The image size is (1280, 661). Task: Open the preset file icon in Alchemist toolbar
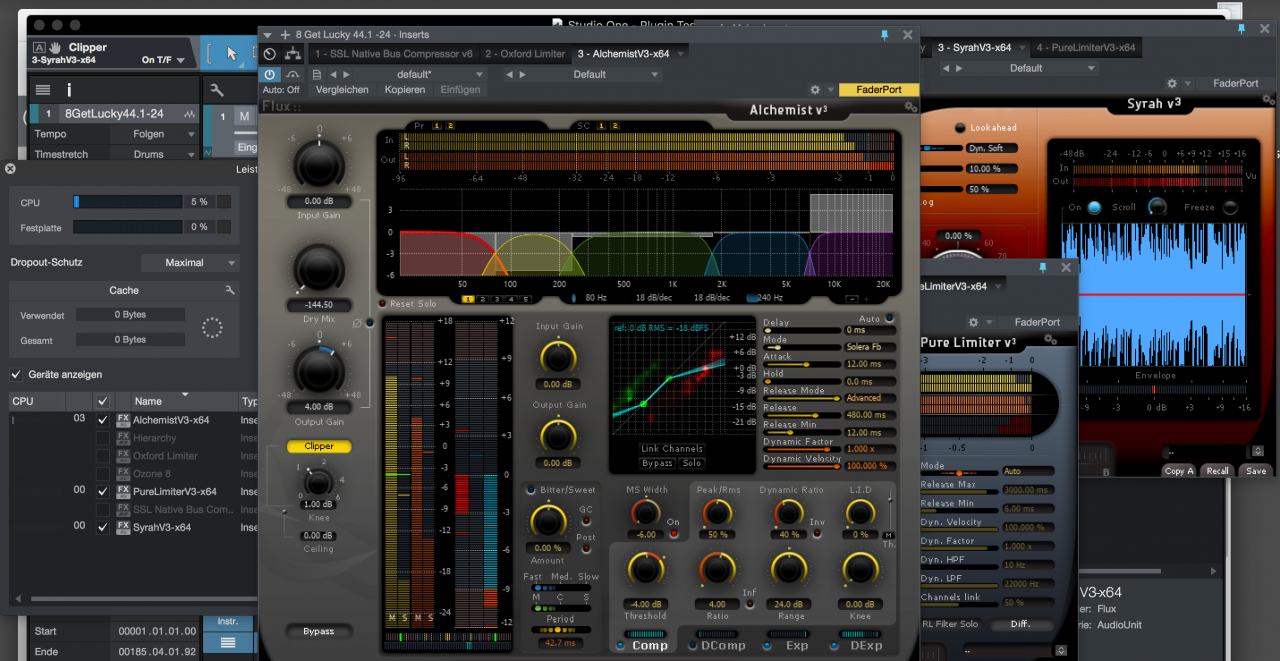(317, 74)
